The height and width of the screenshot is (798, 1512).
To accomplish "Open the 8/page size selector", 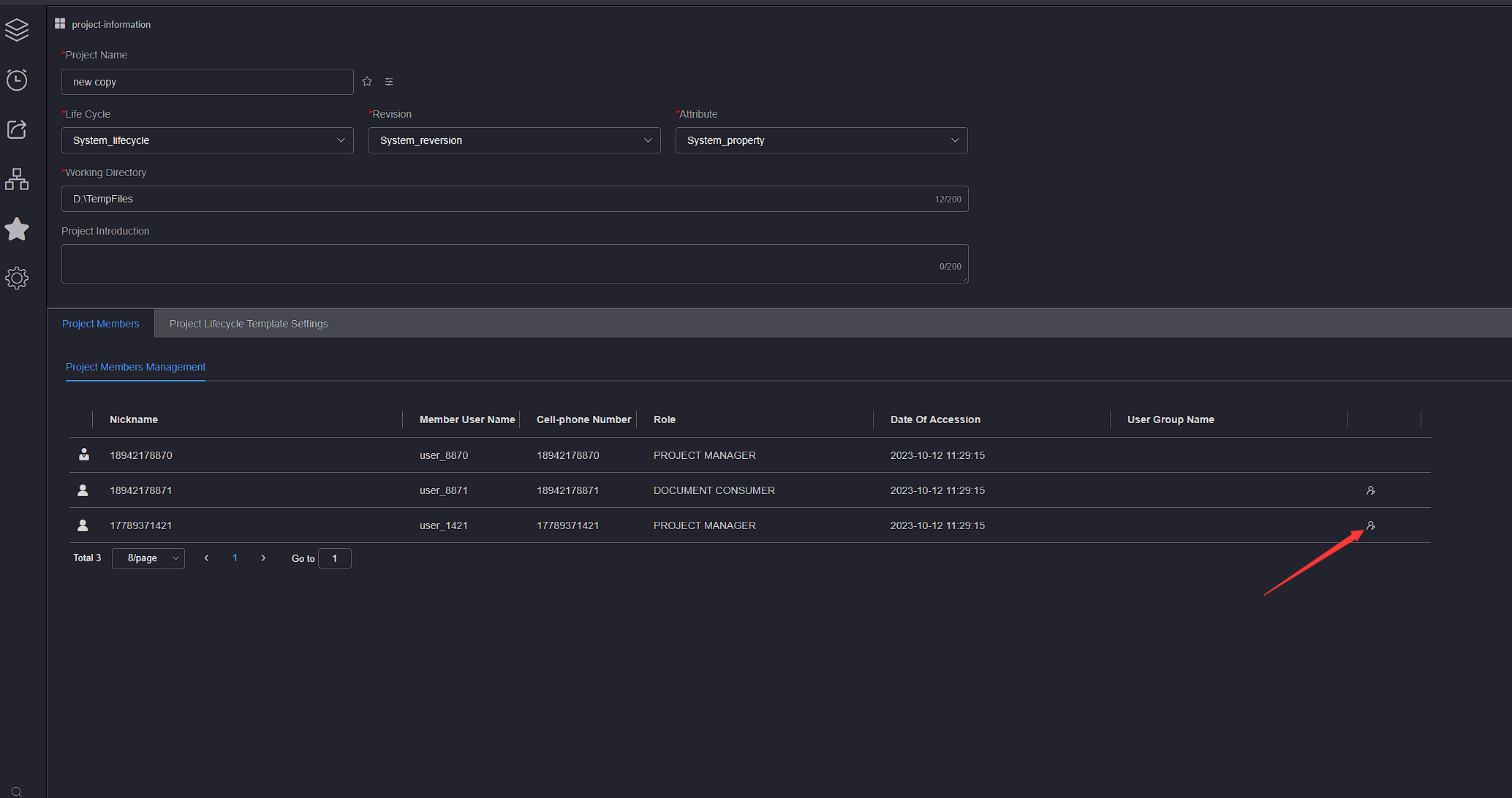I will (x=148, y=558).
